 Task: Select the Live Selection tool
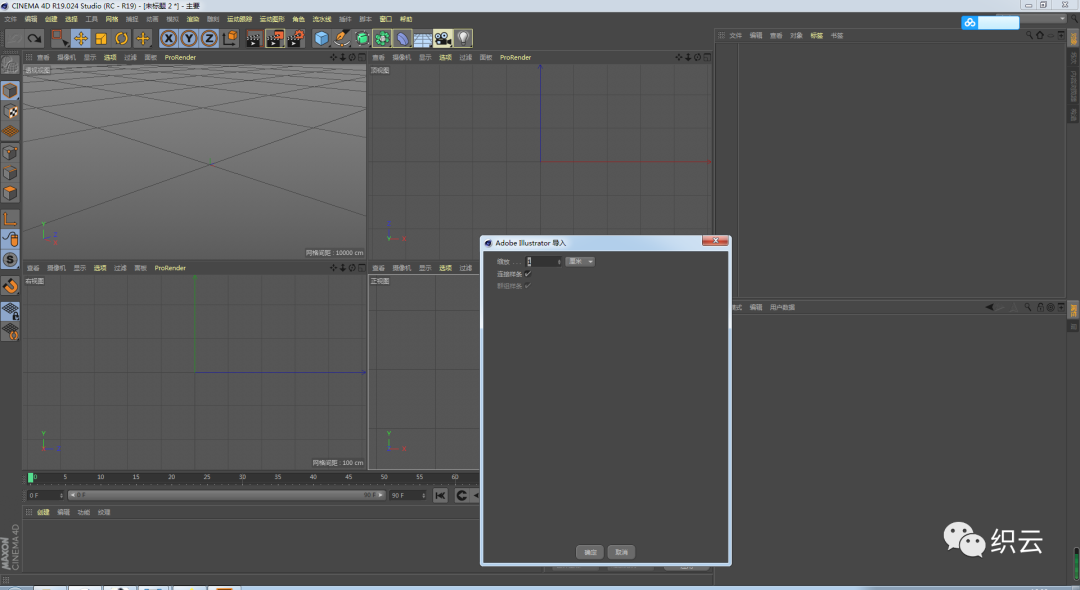tap(60, 39)
